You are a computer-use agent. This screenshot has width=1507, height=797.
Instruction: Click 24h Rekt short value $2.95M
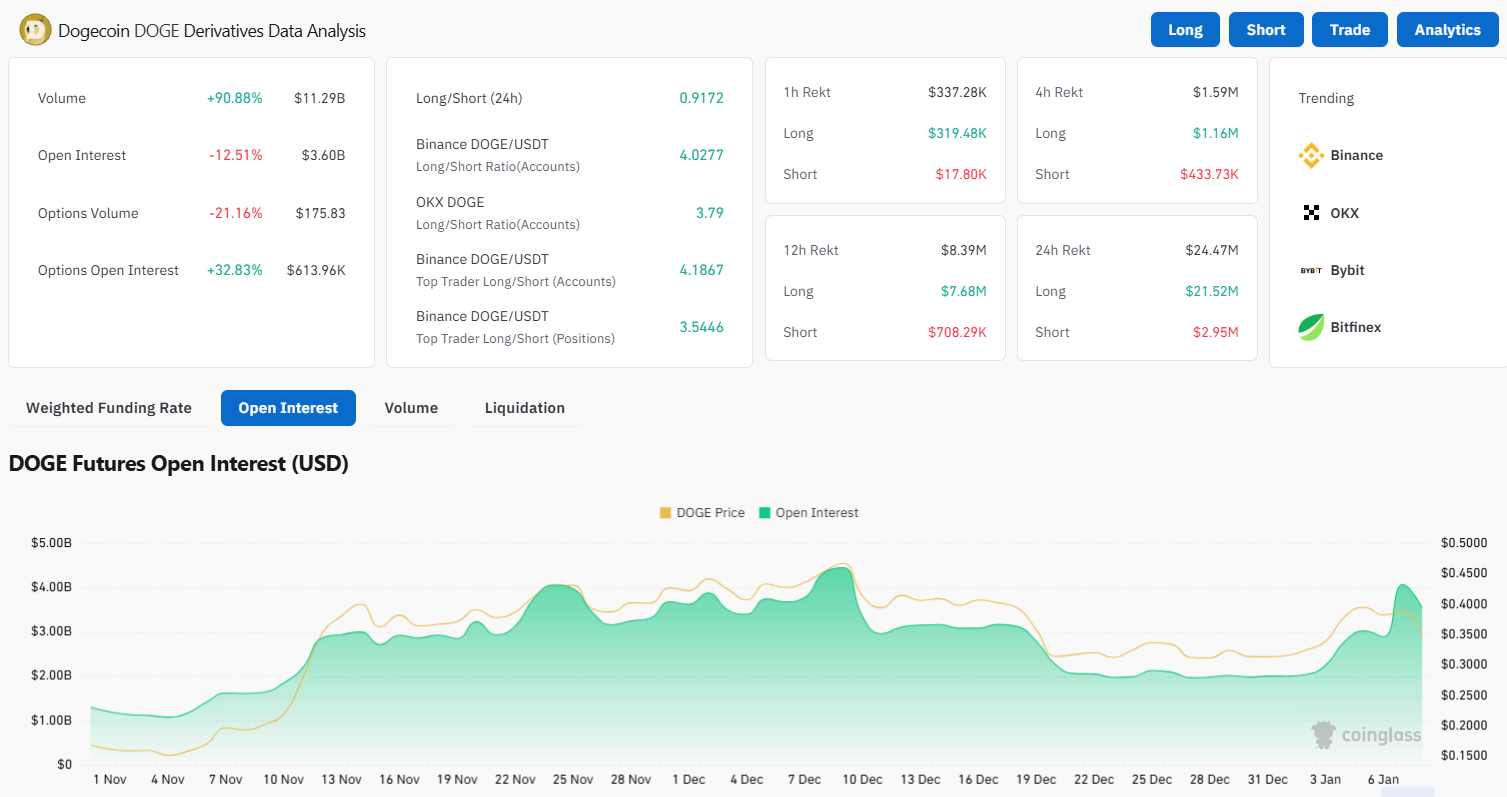1214,332
